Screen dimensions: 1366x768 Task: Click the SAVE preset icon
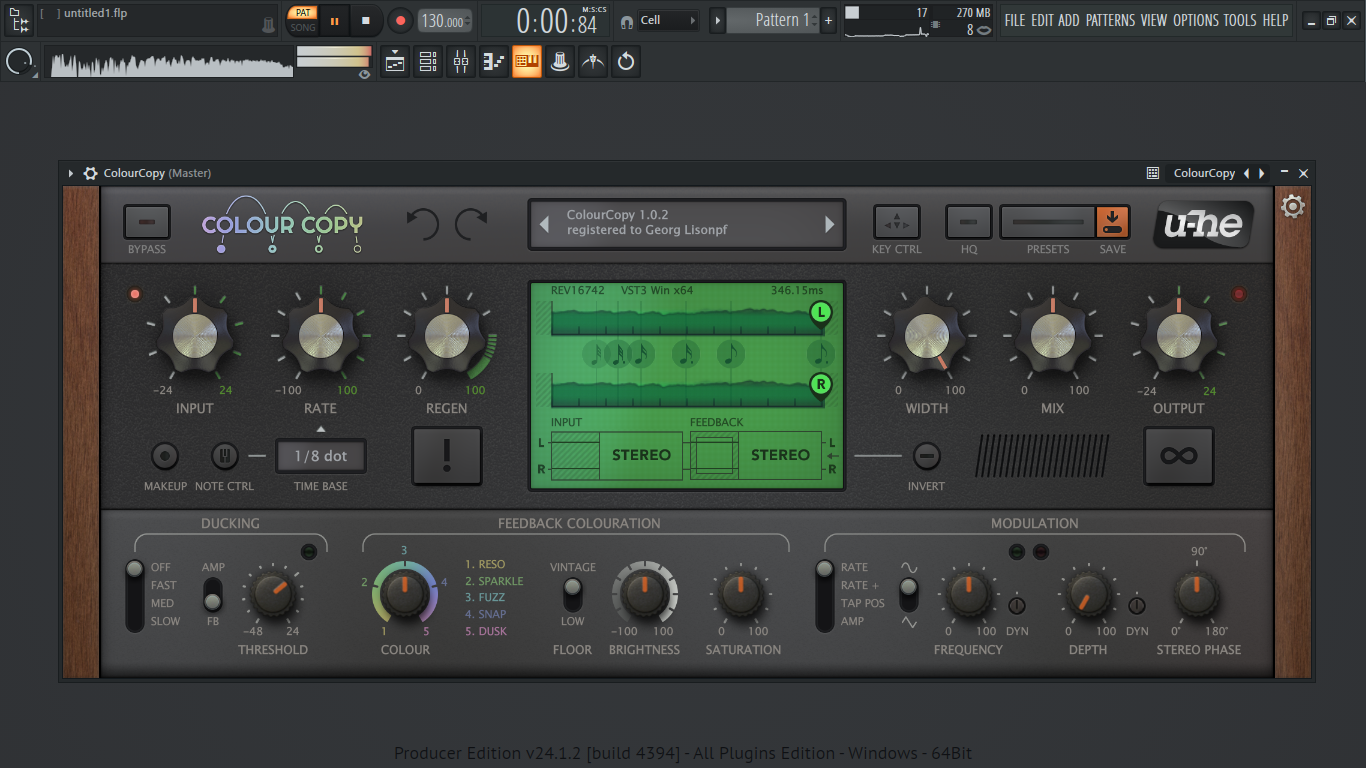click(1112, 222)
